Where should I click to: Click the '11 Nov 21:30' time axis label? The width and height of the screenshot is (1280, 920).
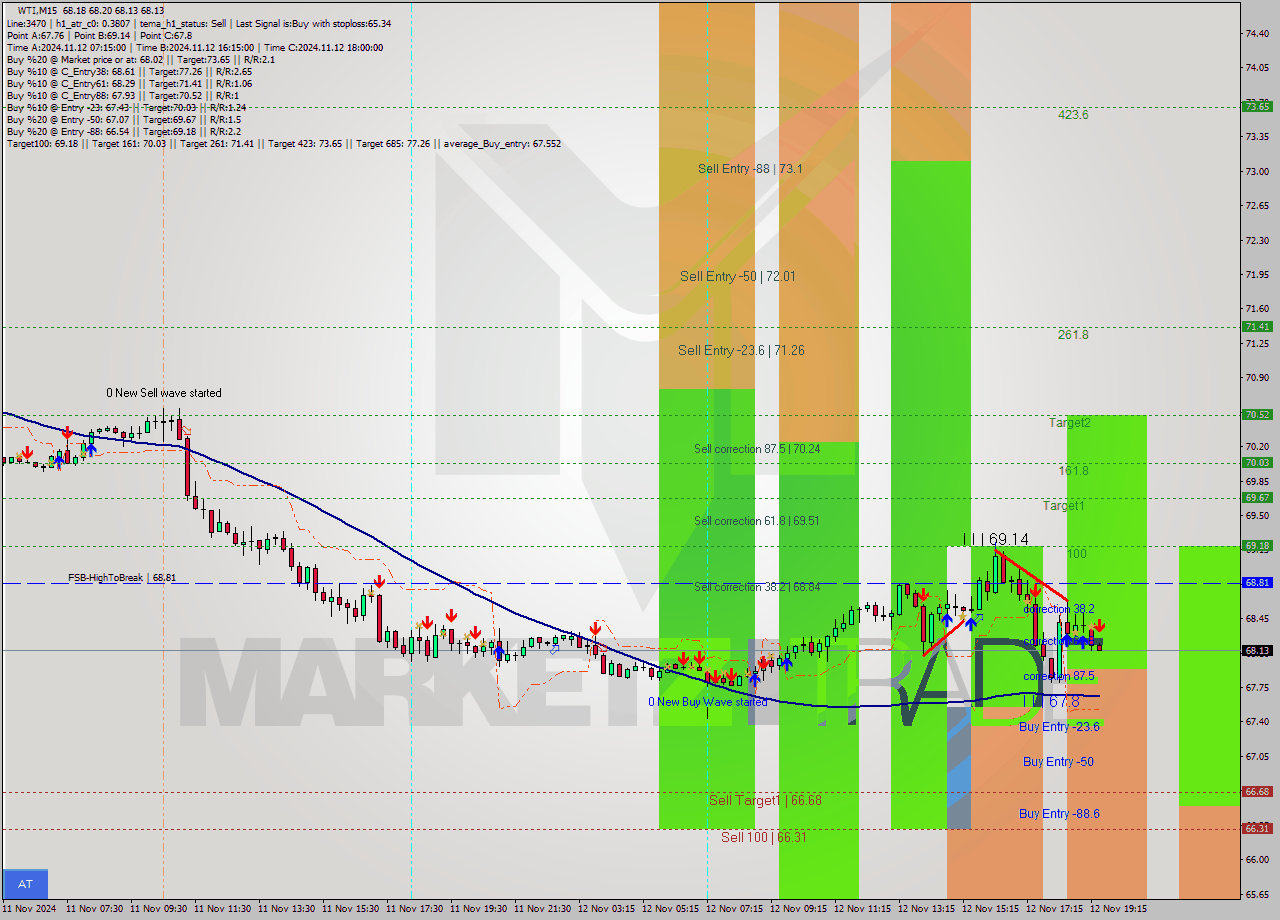pyautogui.click(x=543, y=909)
